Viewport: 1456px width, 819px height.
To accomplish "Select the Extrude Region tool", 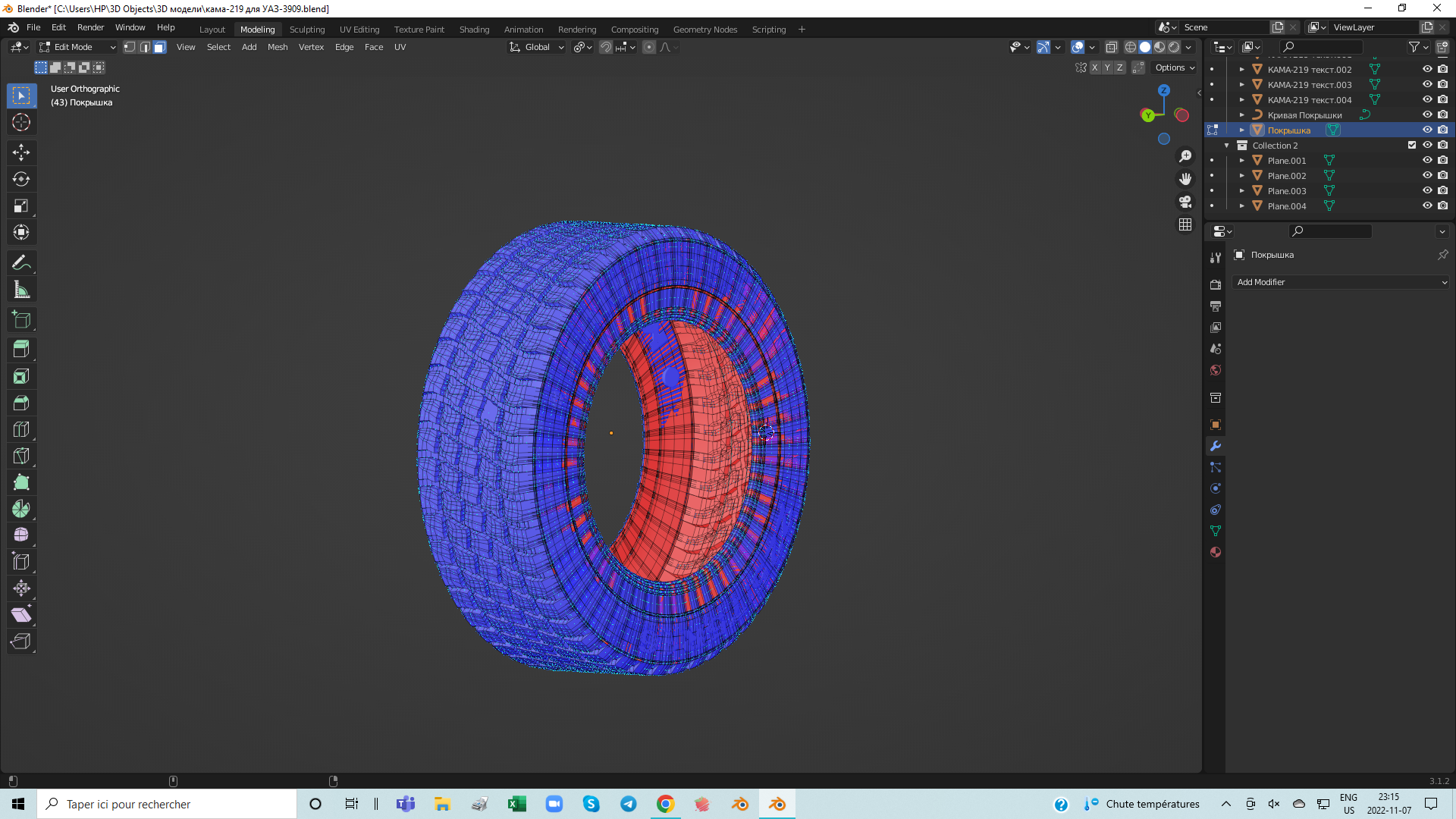I will 21,350.
